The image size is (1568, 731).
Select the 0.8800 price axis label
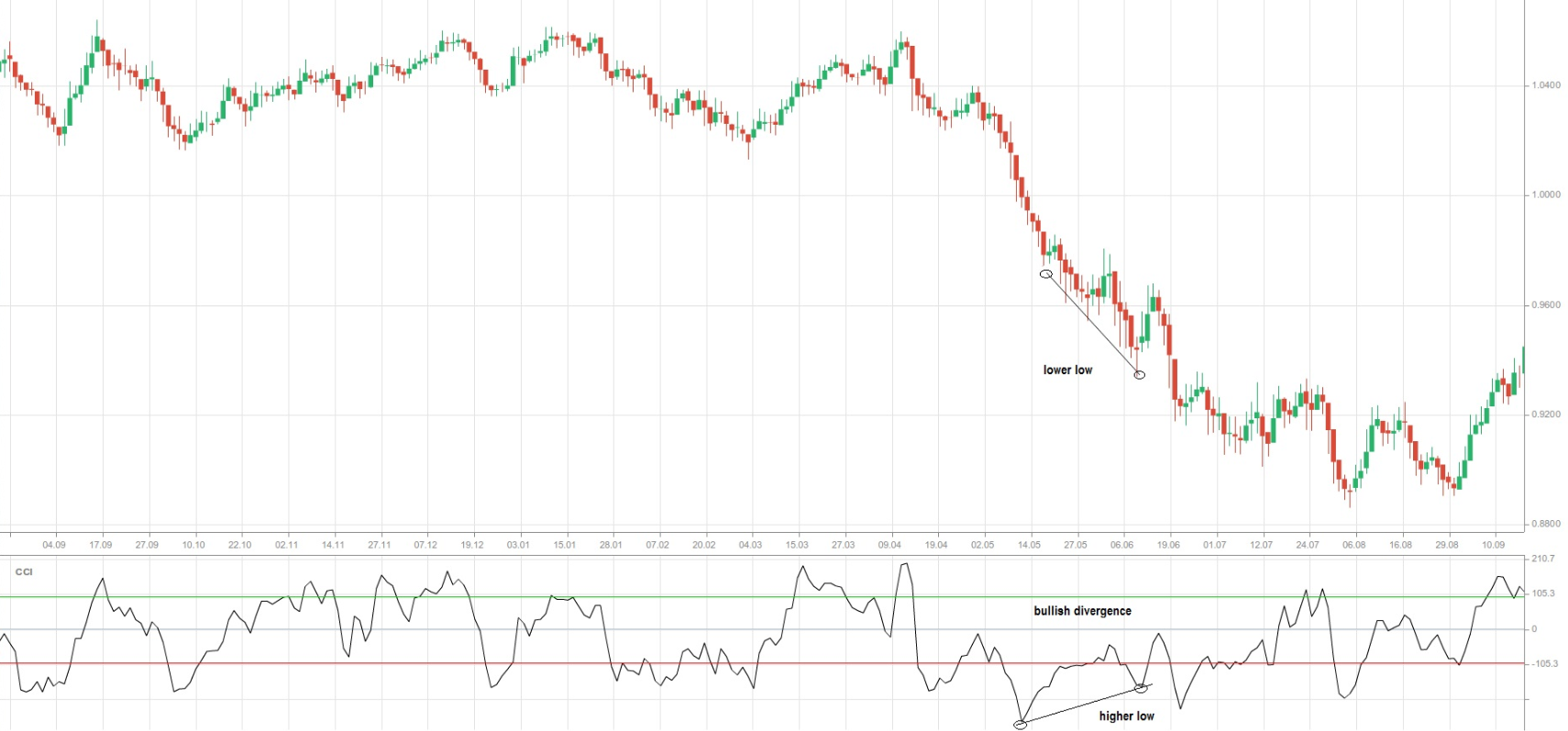tap(1545, 524)
